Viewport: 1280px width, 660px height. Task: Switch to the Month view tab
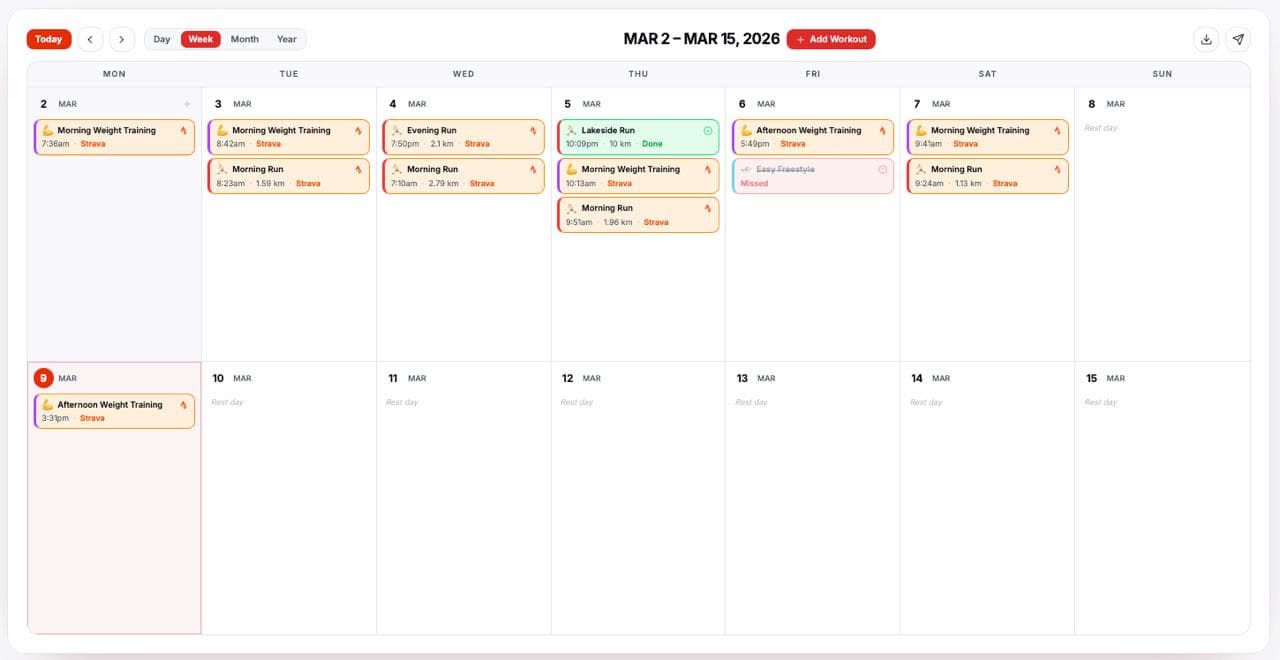pyautogui.click(x=244, y=39)
